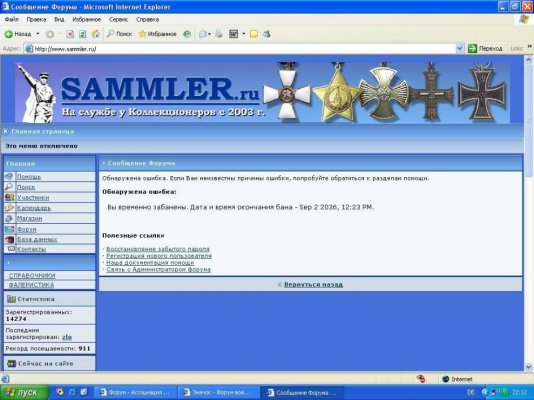Open the Избранное menu in the menu bar
This screenshot has width=534, height=400.
87,19
